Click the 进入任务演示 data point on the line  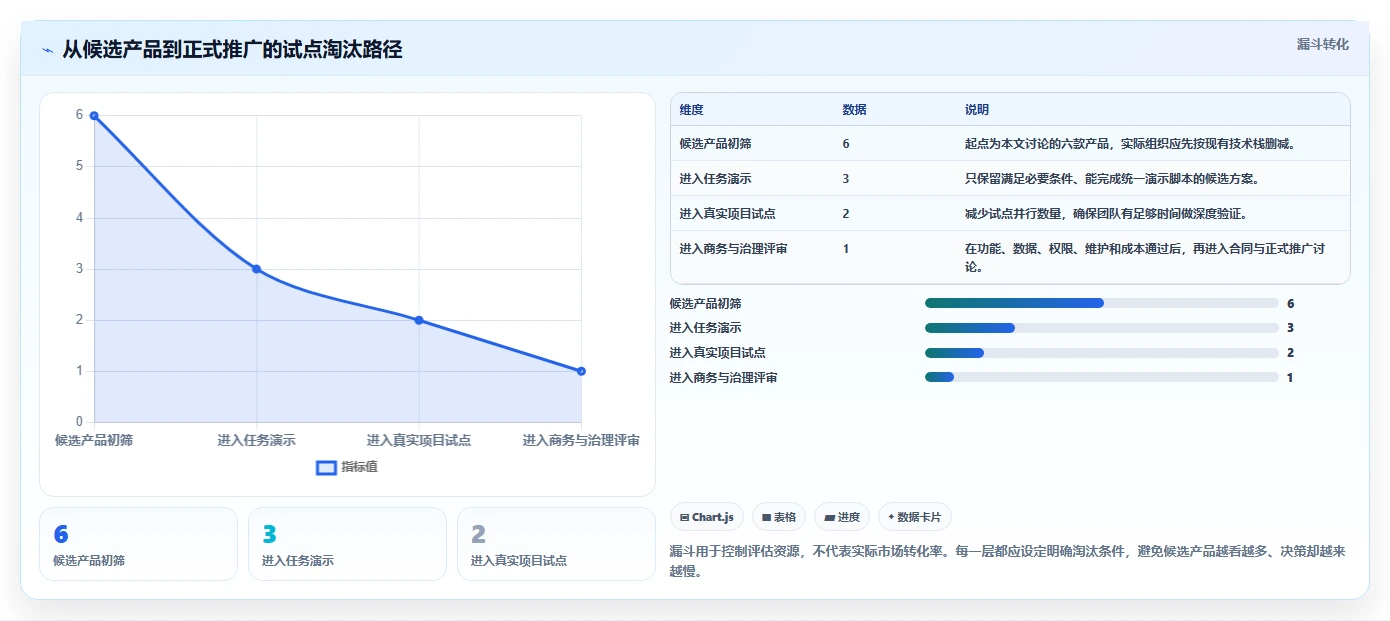[256, 269]
